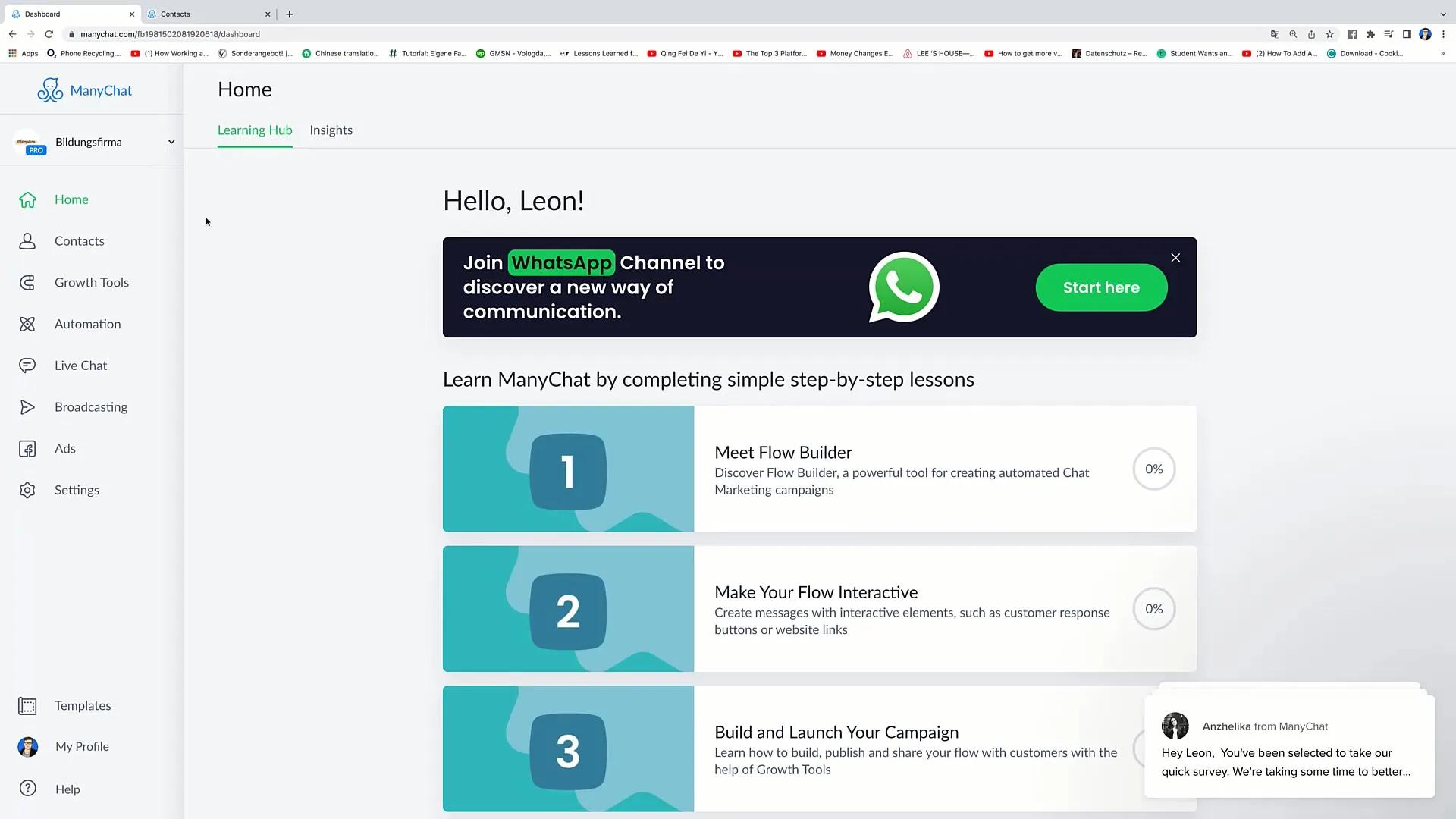Open the Automation panel
Viewport: 1456px width, 819px height.
point(87,323)
